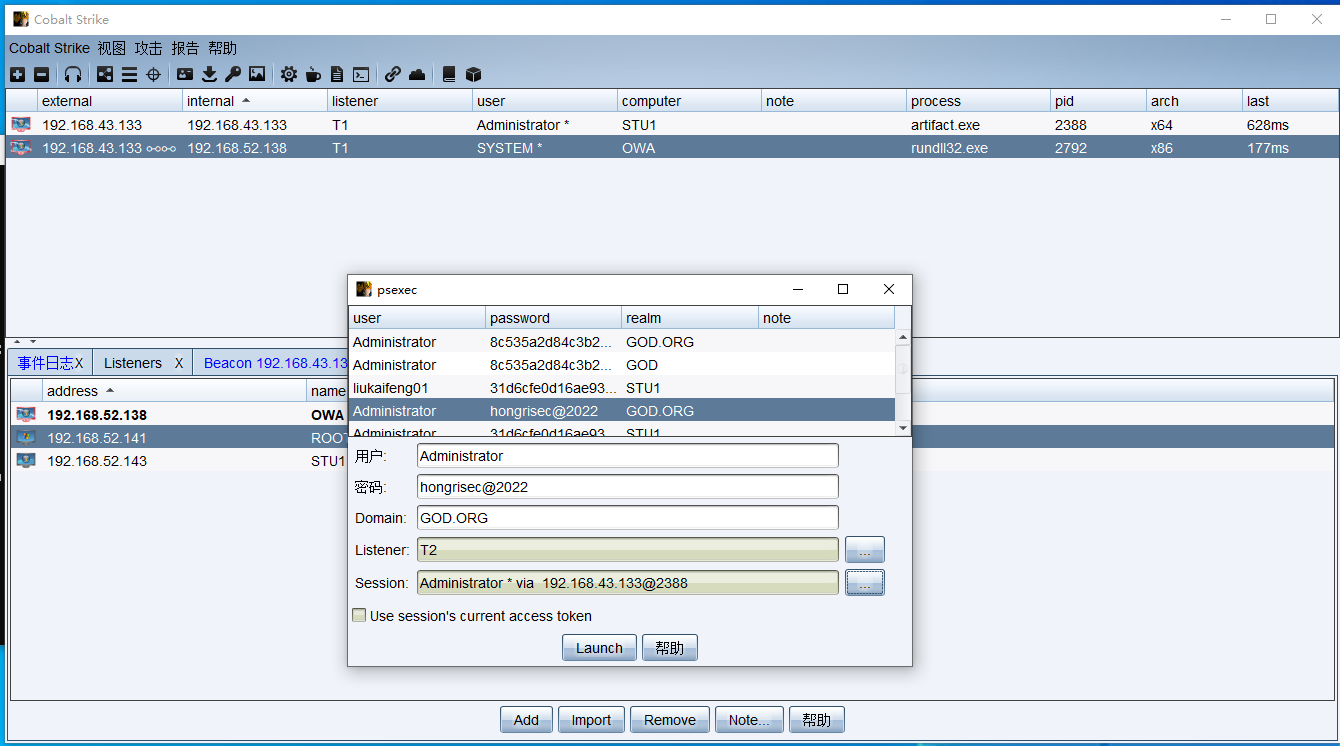Click the document icon for Office macro
Viewport: 1340px width, 746px height.
pos(337,74)
